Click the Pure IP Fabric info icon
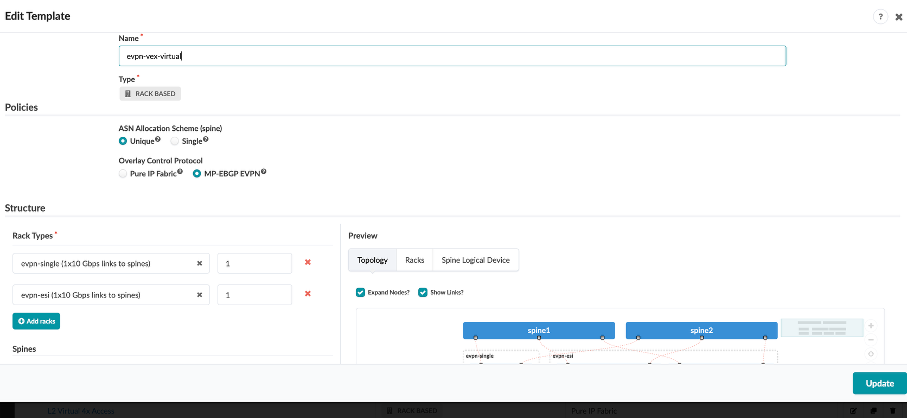This screenshot has height=418, width=908. pos(179,172)
